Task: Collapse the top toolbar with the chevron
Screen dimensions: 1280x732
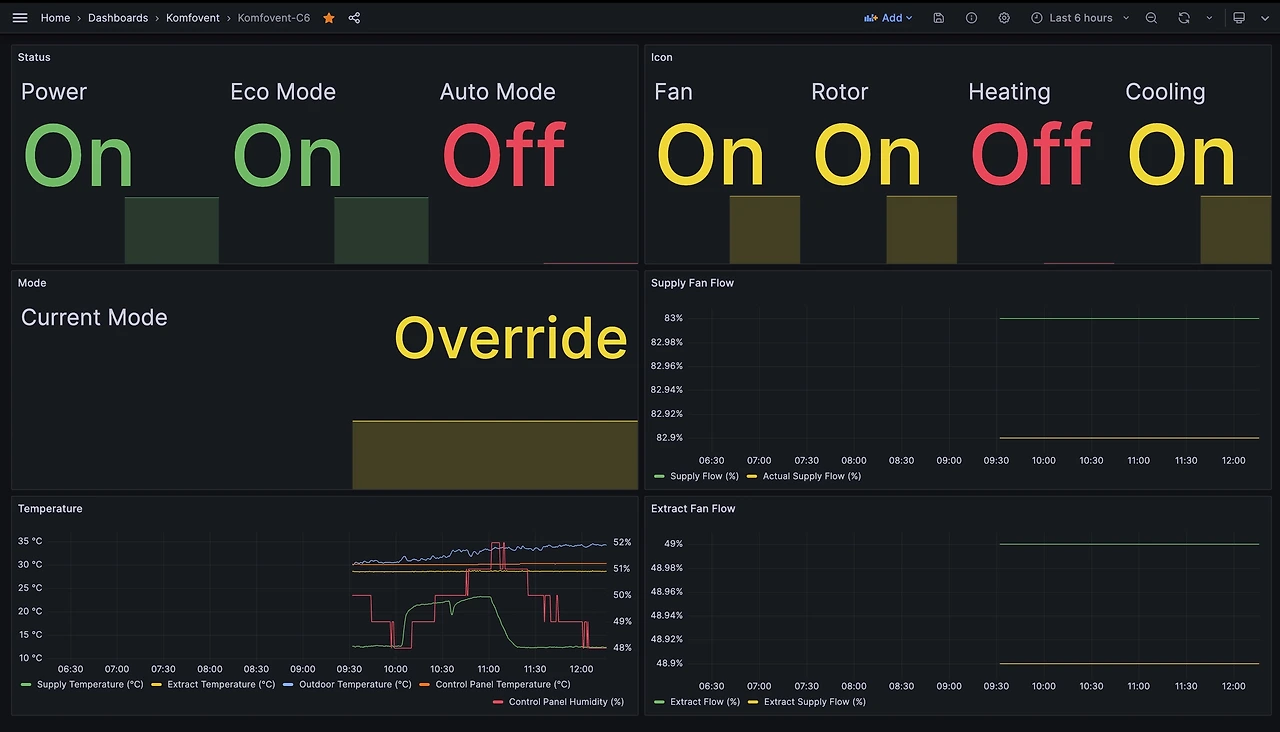Action: pos(1264,18)
